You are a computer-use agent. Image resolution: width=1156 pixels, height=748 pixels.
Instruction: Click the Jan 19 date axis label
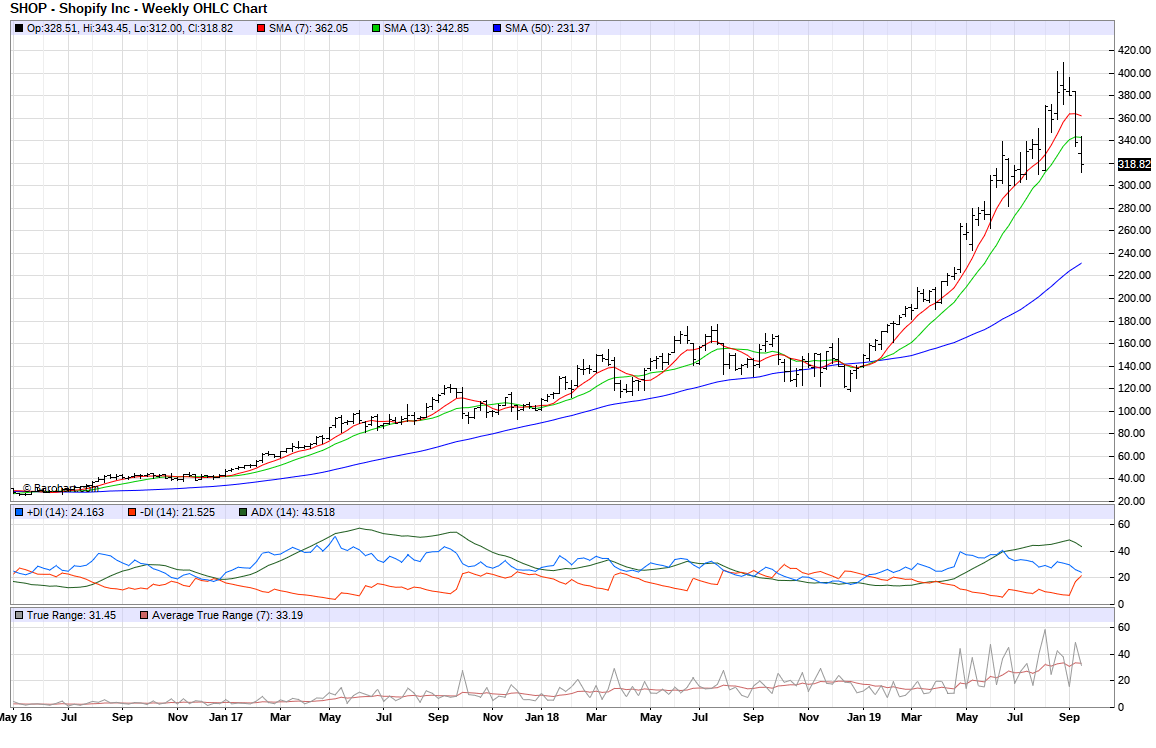[x=866, y=717]
